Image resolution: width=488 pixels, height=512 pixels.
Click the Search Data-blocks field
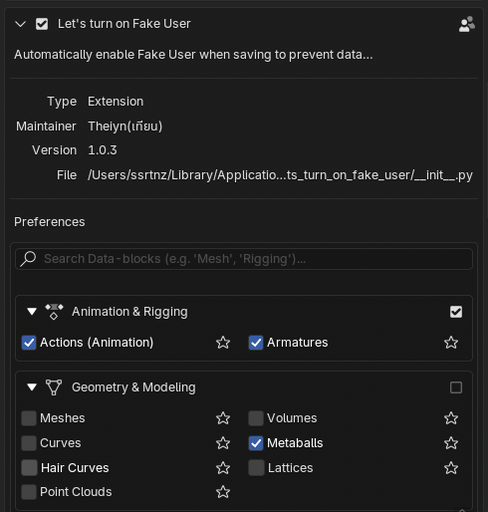click(x=244, y=259)
